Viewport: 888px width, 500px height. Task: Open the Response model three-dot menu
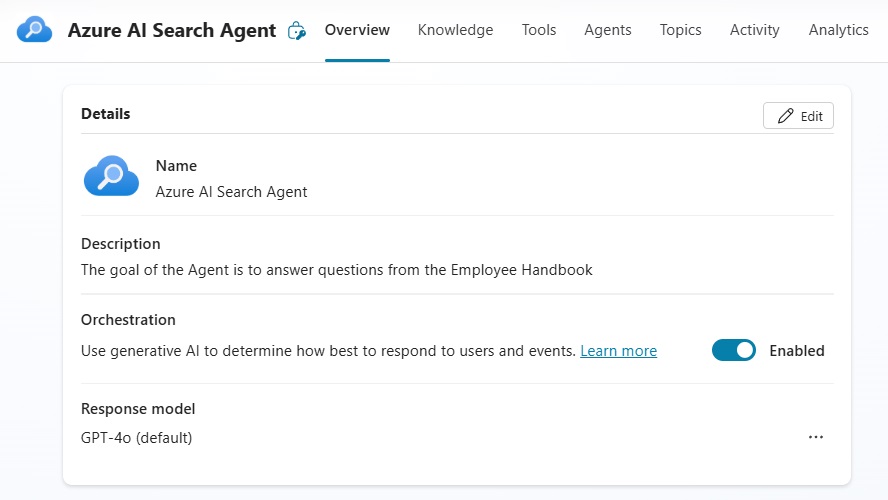coord(816,437)
